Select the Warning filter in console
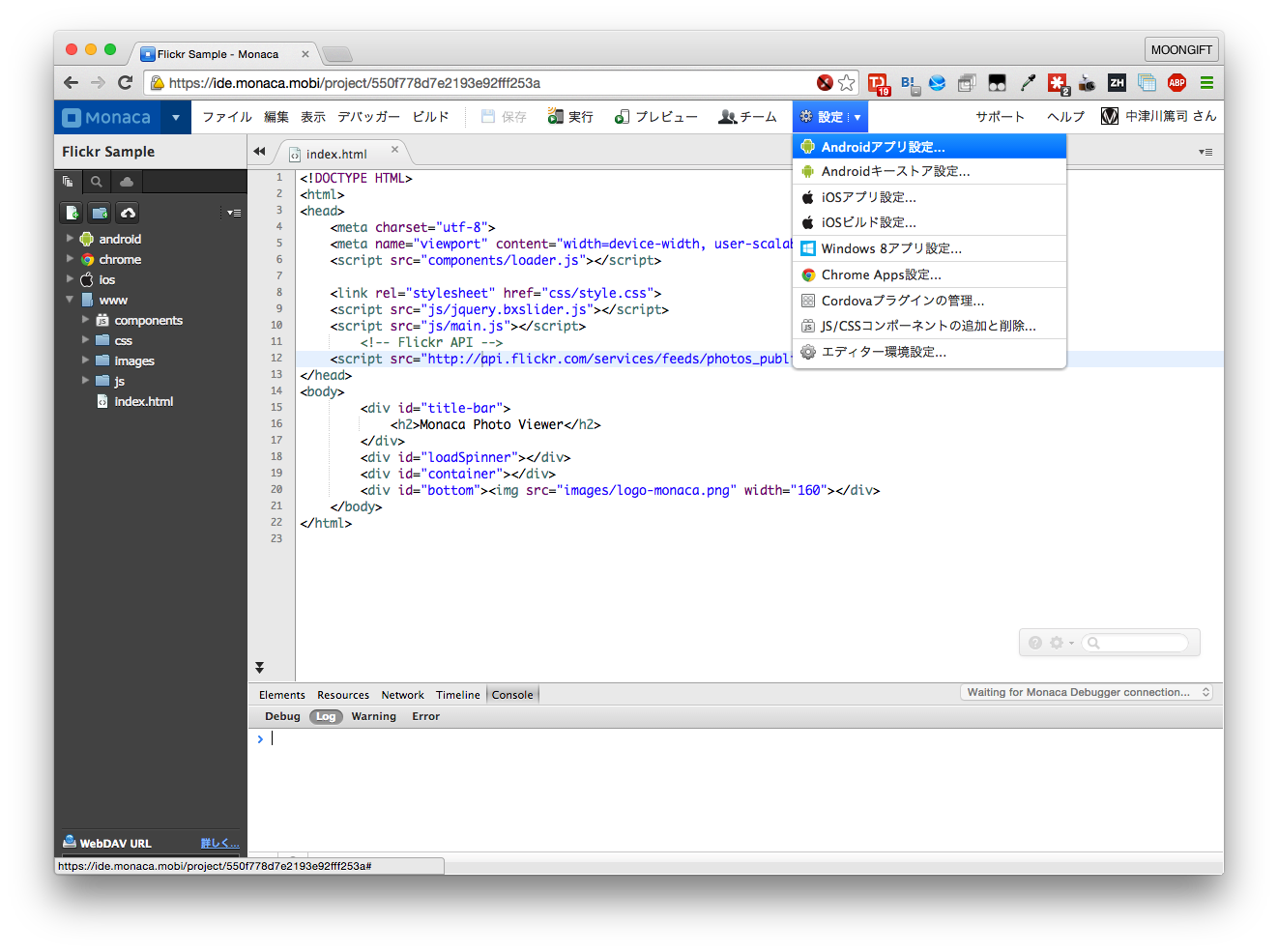Image resolution: width=1278 pixels, height=952 pixels. [373, 716]
